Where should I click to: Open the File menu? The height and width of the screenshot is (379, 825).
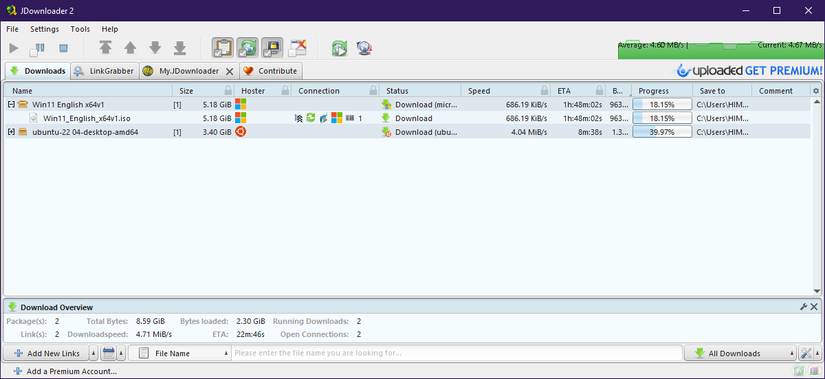coord(12,29)
